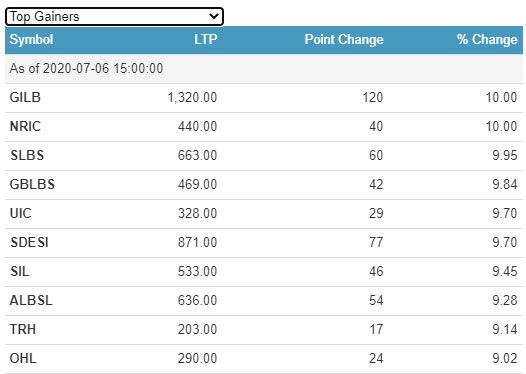The image size is (526, 374).
Task: Open the GILB stock symbol
Action: coord(25,98)
